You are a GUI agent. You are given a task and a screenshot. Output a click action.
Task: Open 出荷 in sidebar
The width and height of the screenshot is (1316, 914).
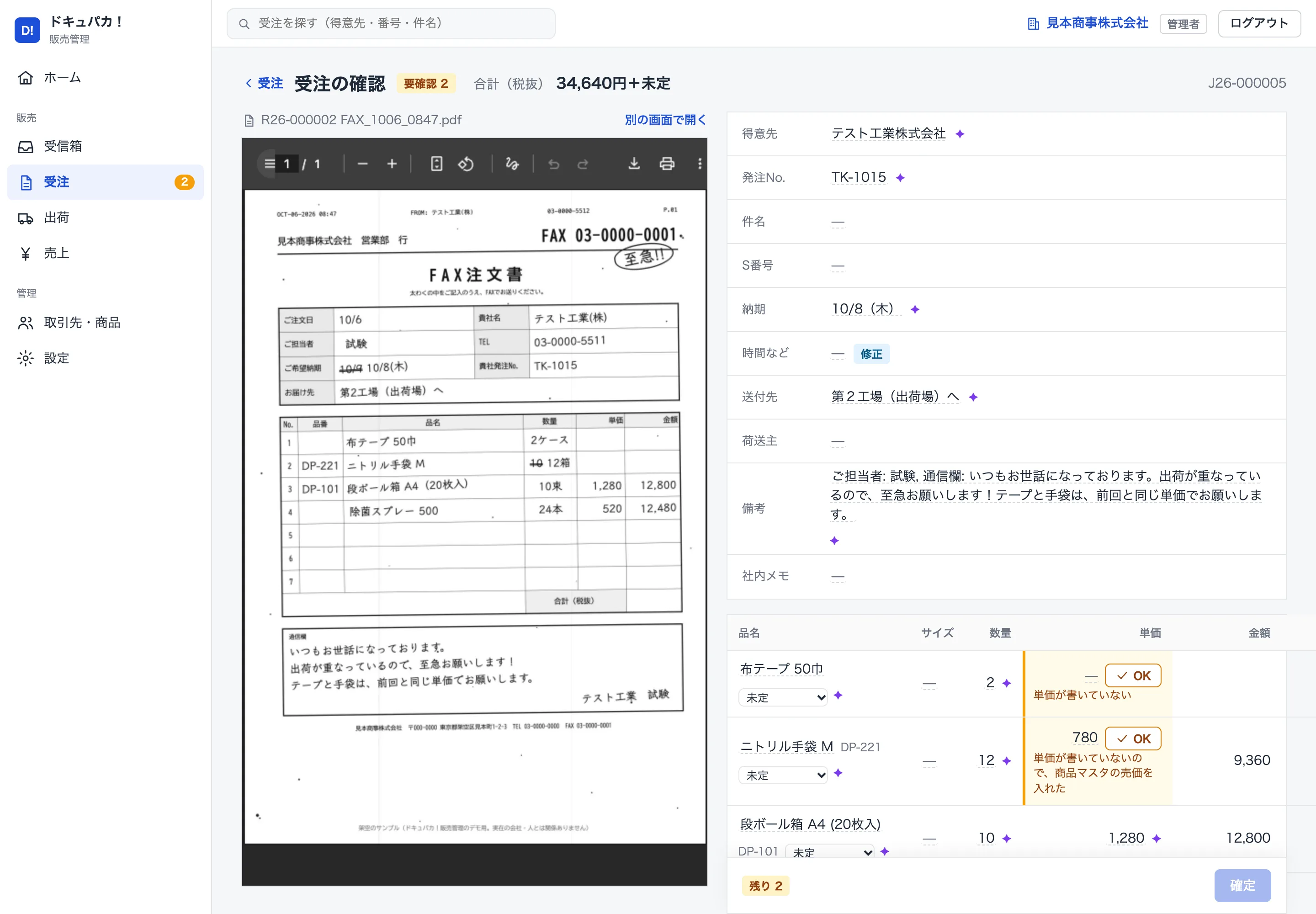[x=106, y=218]
